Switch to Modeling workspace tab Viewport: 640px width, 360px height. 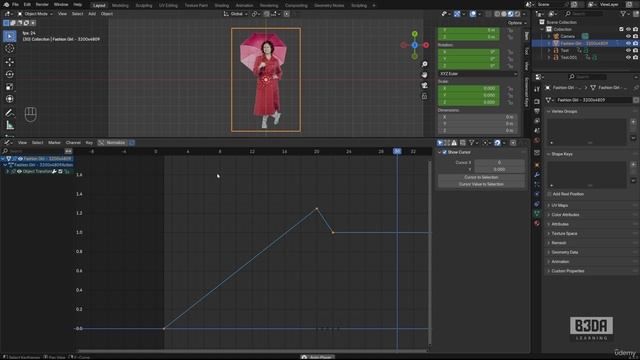(x=120, y=5)
